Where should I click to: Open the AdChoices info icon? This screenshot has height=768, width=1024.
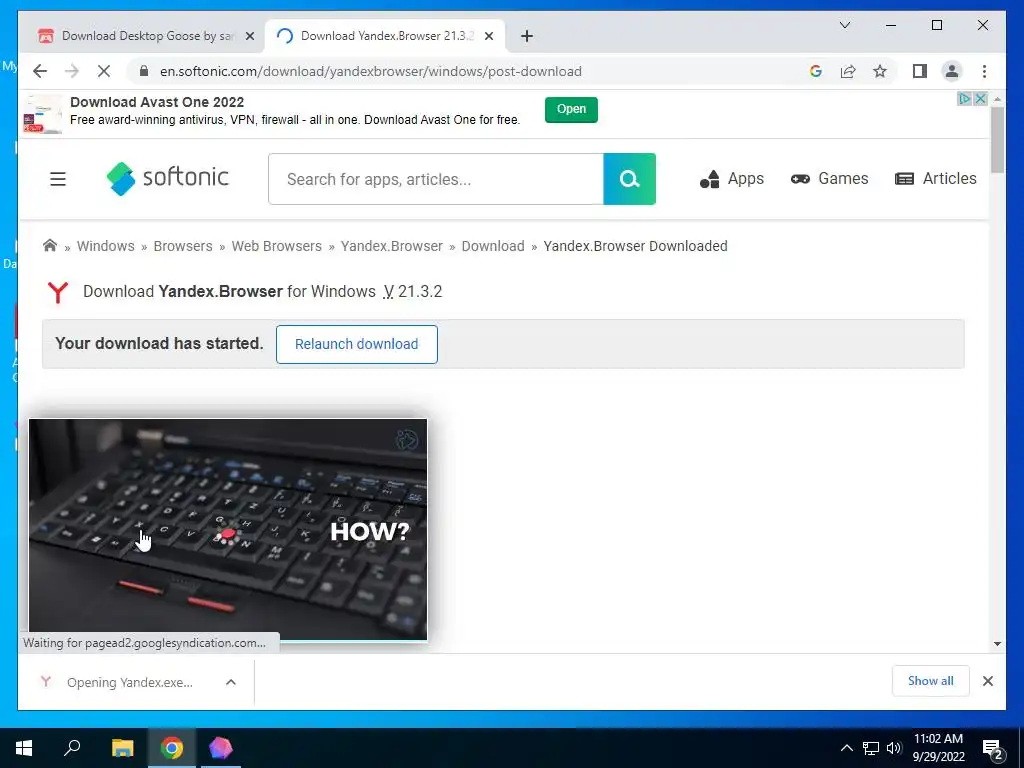coord(965,99)
